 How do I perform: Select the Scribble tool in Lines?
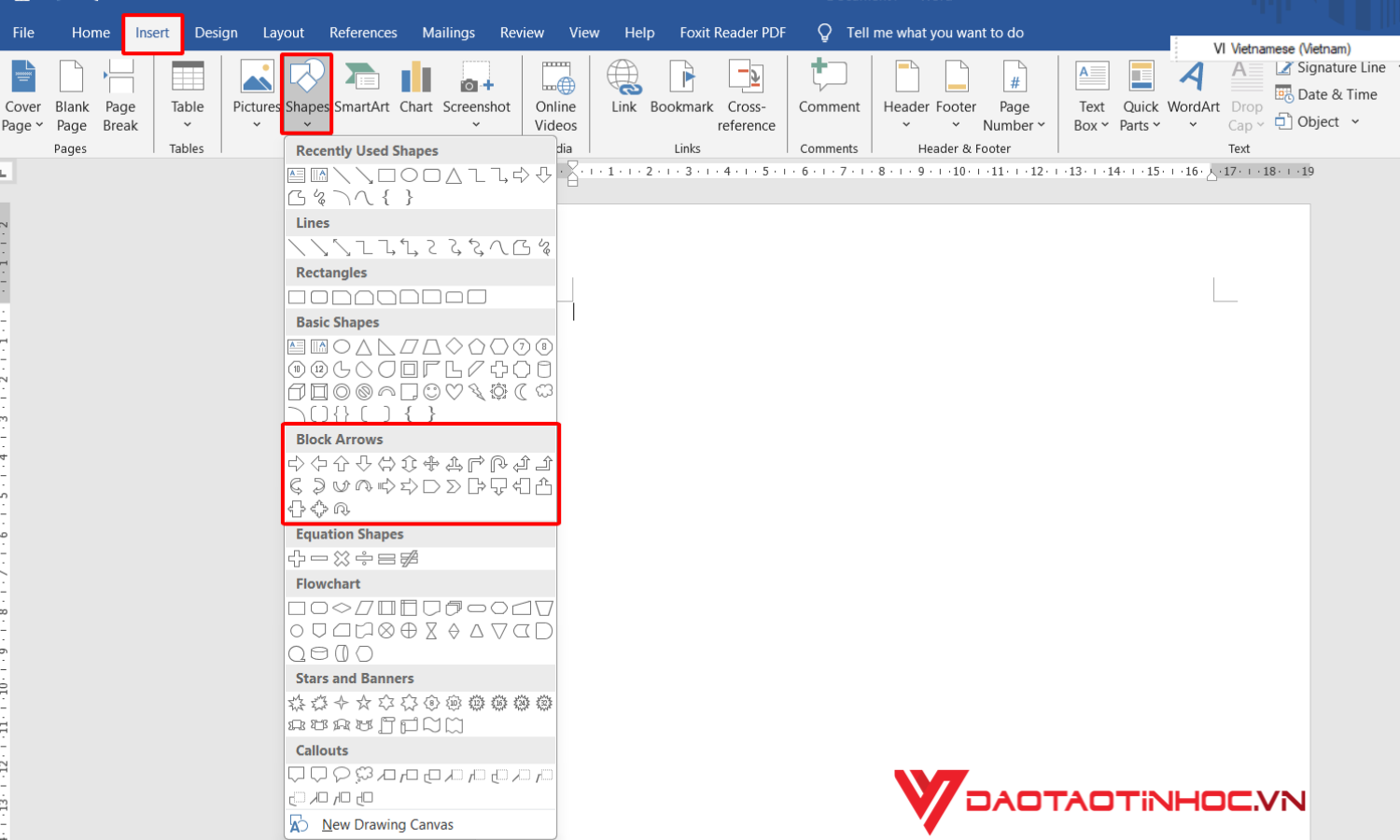(544, 247)
